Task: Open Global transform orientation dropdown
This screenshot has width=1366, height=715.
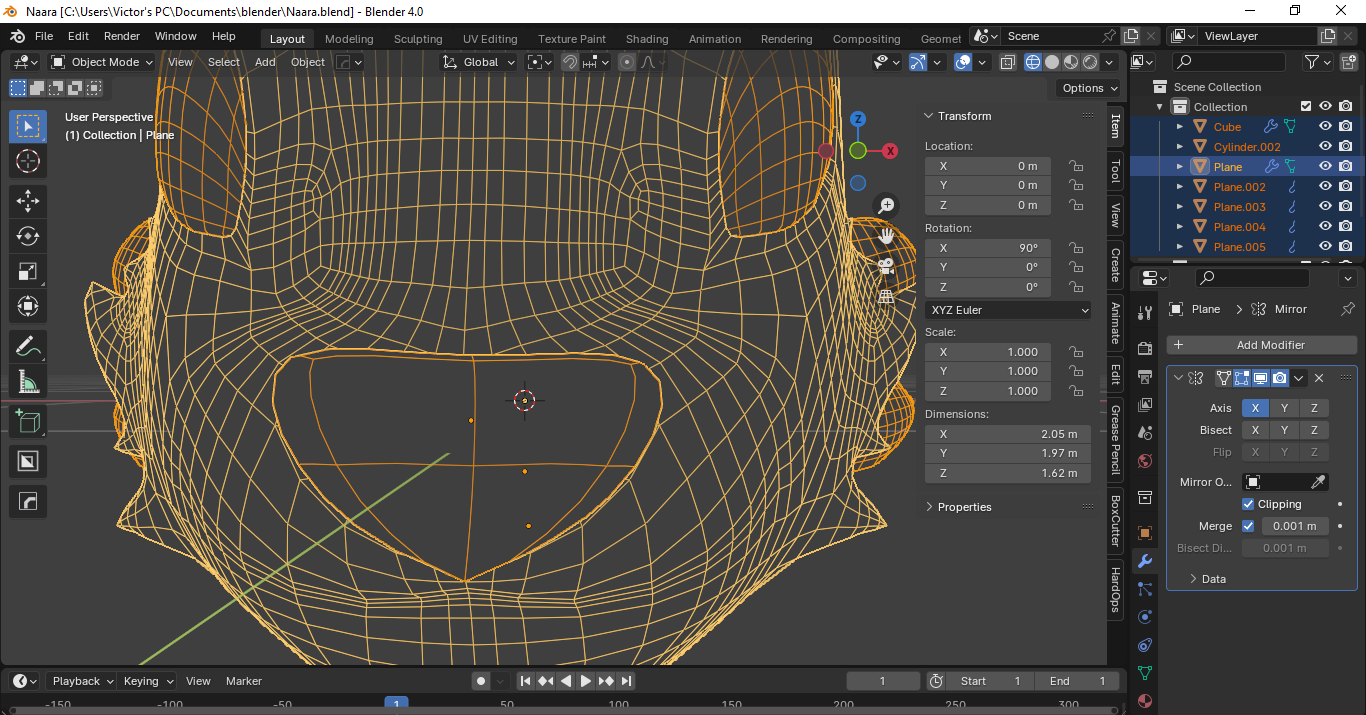Action: pos(479,62)
